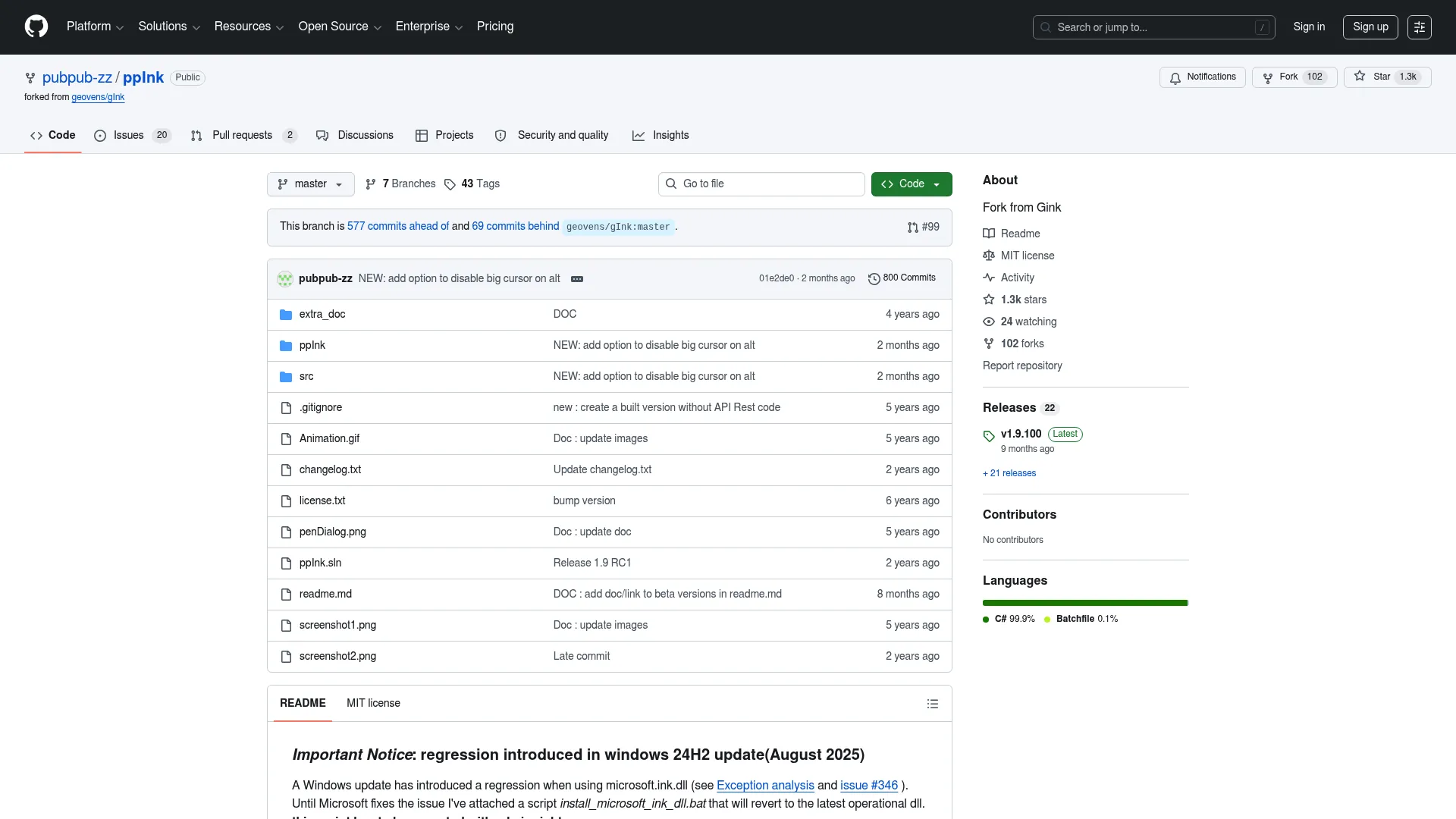Image resolution: width=1456 pixels, height=819 pixels.
Task: Open the pubpub-zz owner link
Action: coord(77,78)
